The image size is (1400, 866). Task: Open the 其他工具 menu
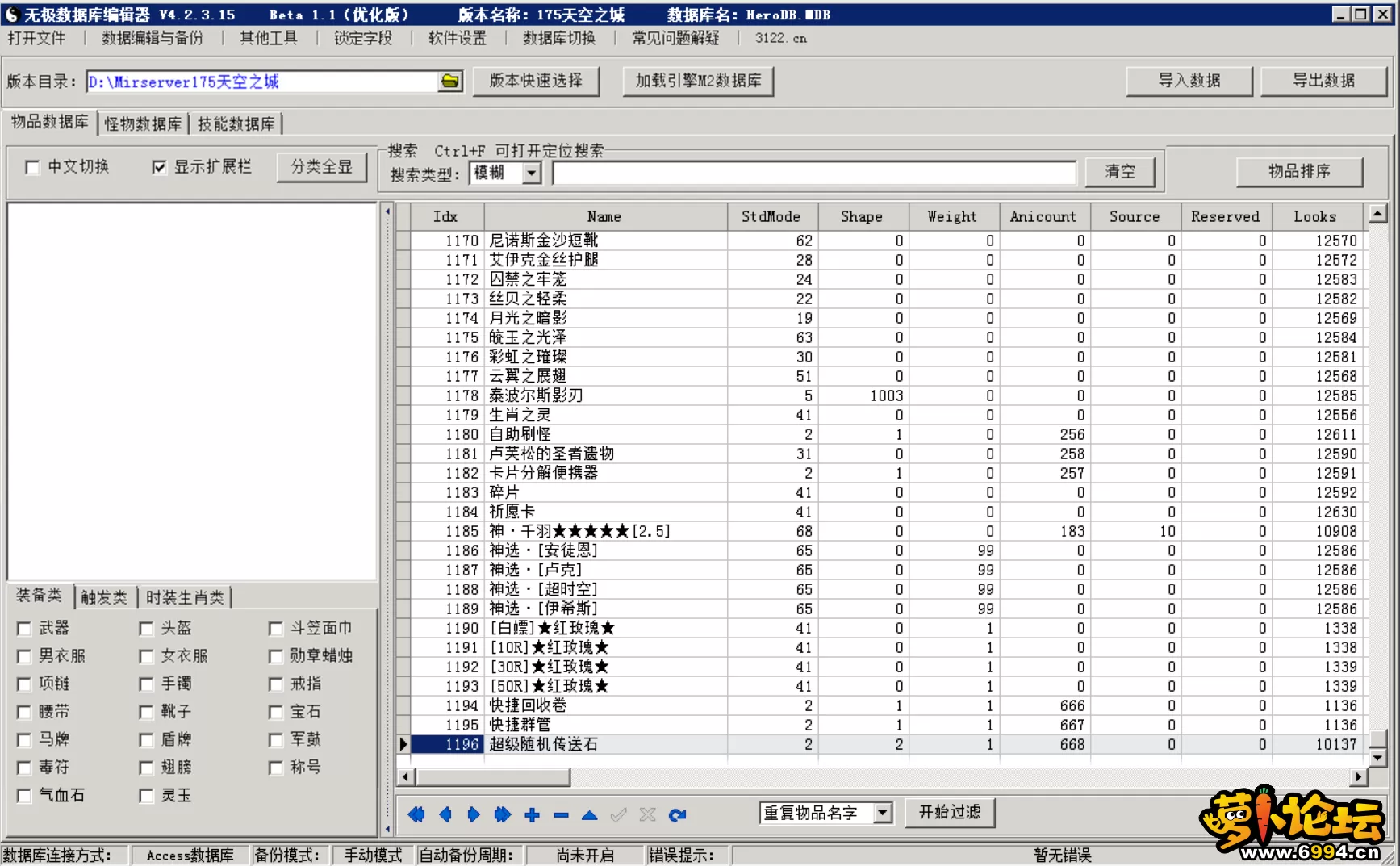pyautogui.click(x=269, y=38)
